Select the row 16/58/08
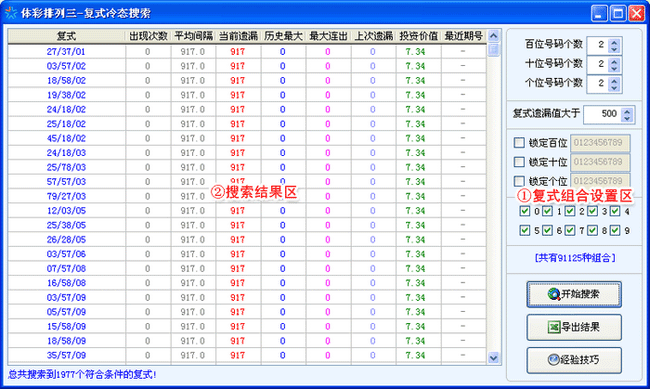 (x=247, y=283)
